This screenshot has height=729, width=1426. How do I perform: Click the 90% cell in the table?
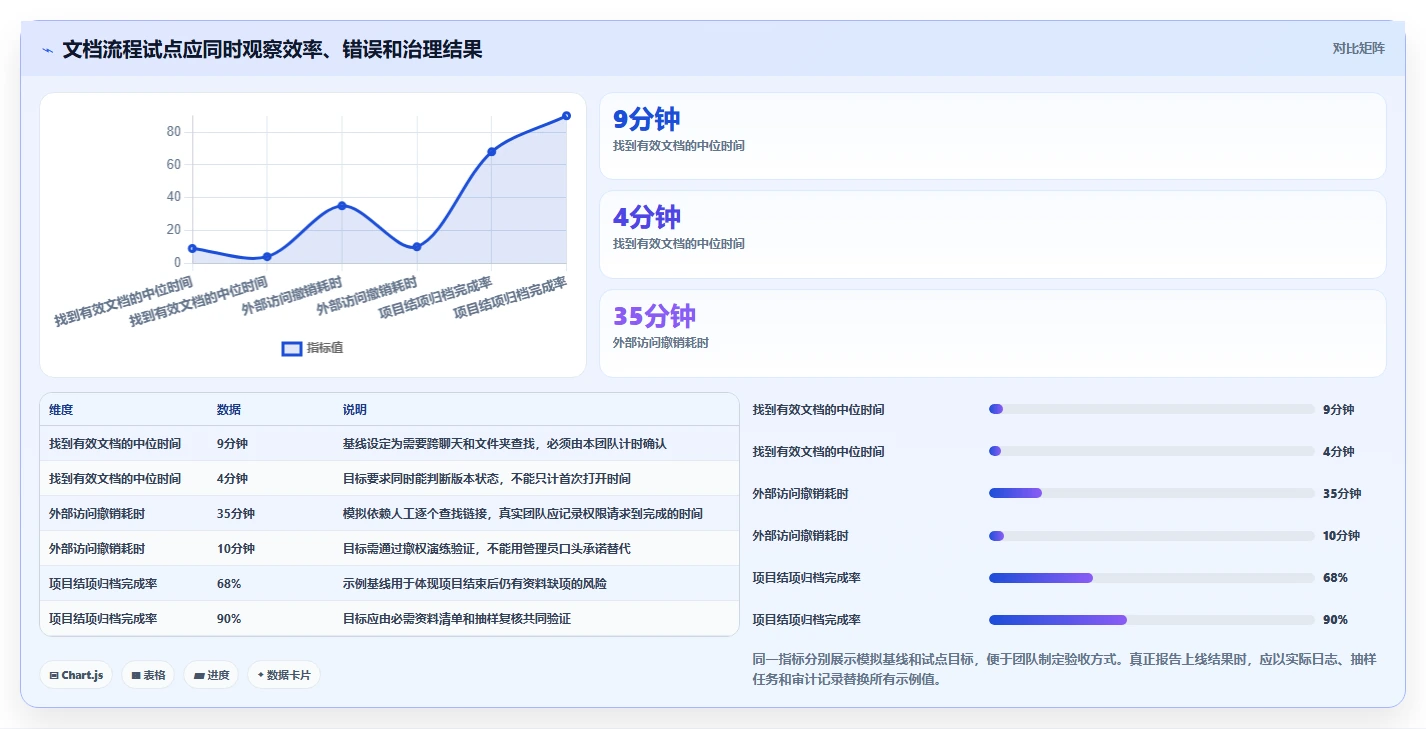click(229, 619)
